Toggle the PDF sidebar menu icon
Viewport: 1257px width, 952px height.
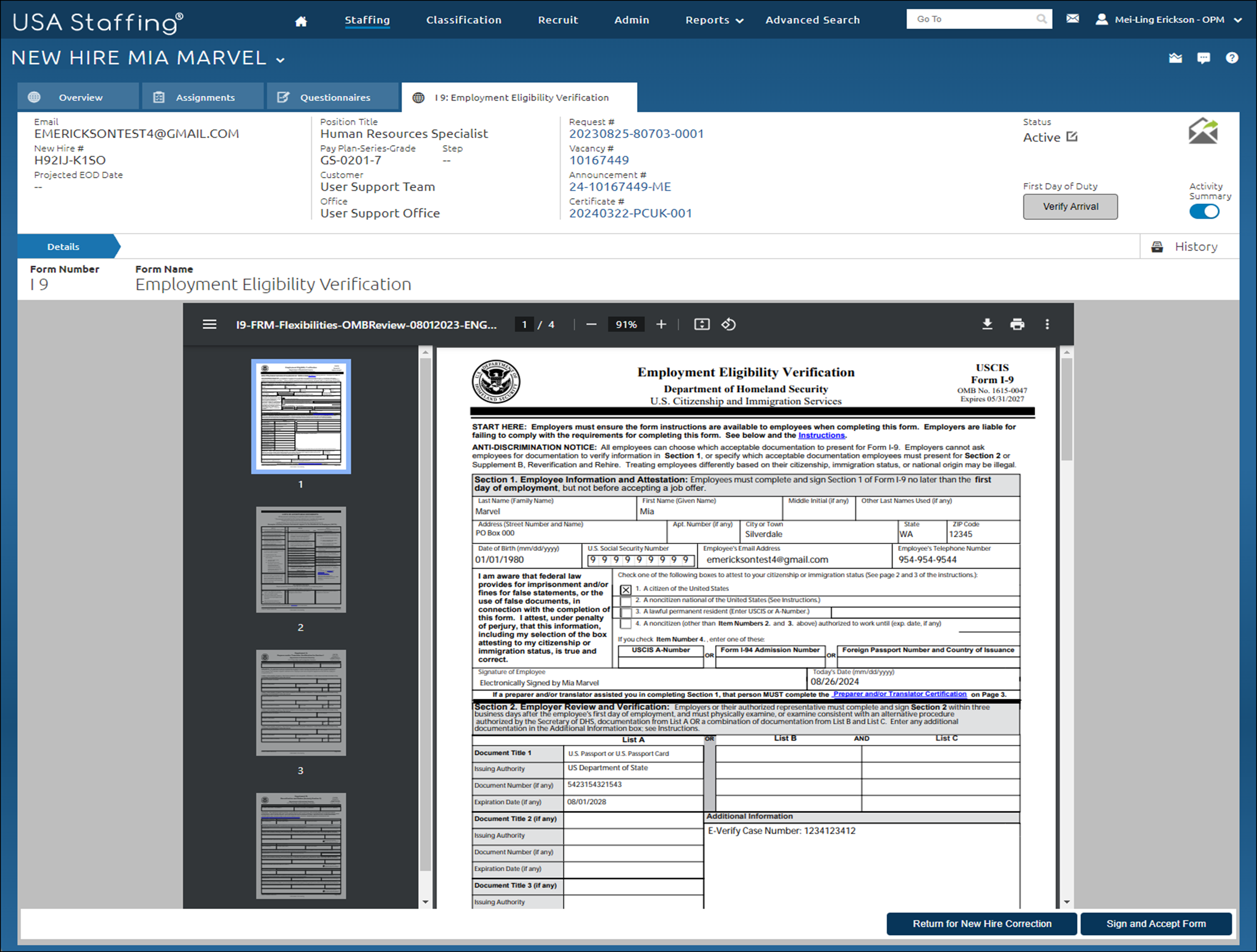coord(210,324)
